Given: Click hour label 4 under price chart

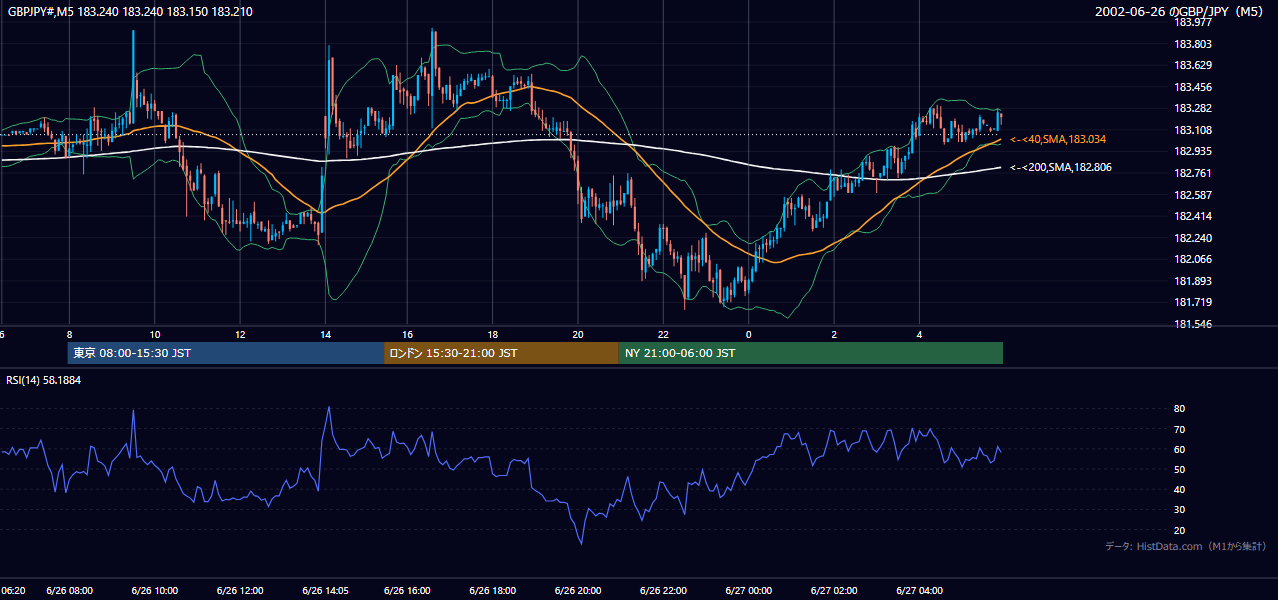Looking at the screenshot, I should (918, 334).
